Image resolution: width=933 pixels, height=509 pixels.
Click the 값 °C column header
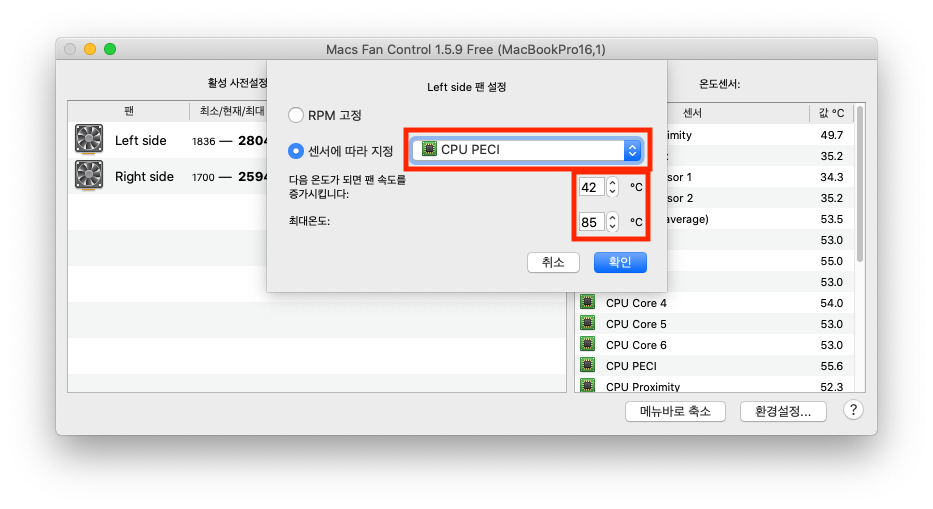tap(831, 113)
